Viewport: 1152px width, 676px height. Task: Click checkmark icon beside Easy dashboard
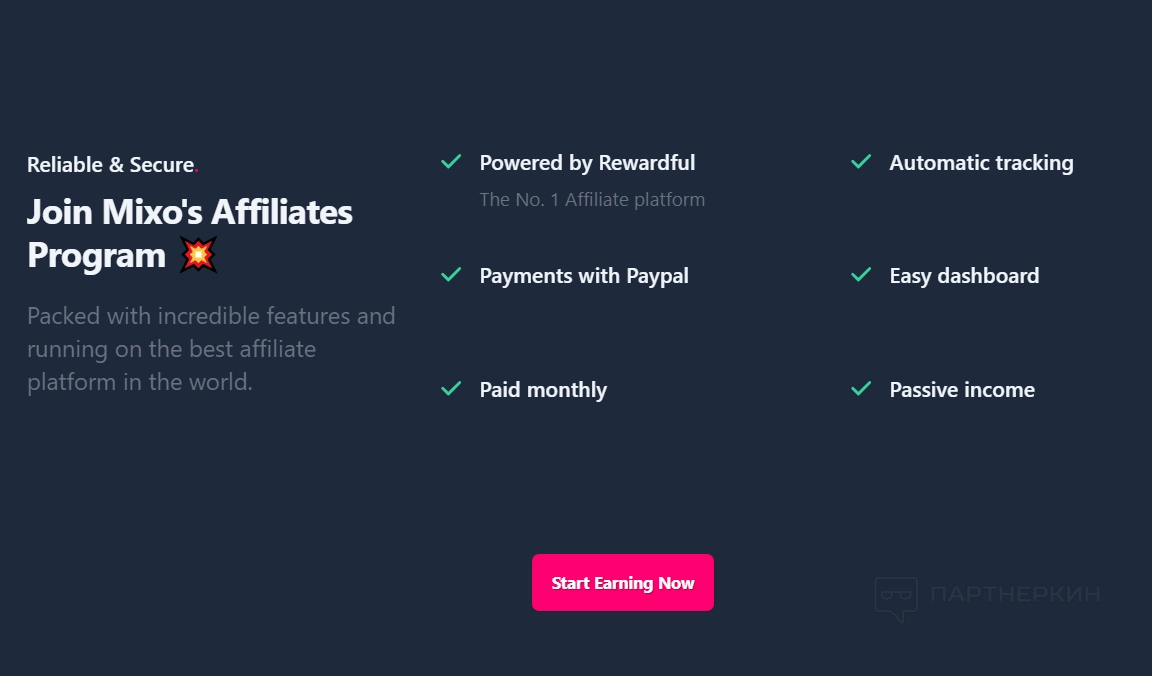[861, 275]
